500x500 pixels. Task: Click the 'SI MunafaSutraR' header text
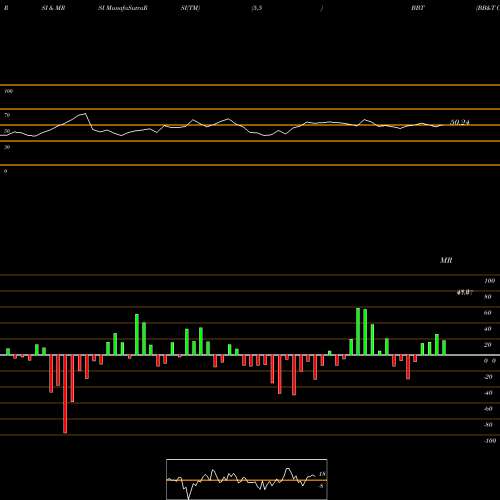coord(123,8)
